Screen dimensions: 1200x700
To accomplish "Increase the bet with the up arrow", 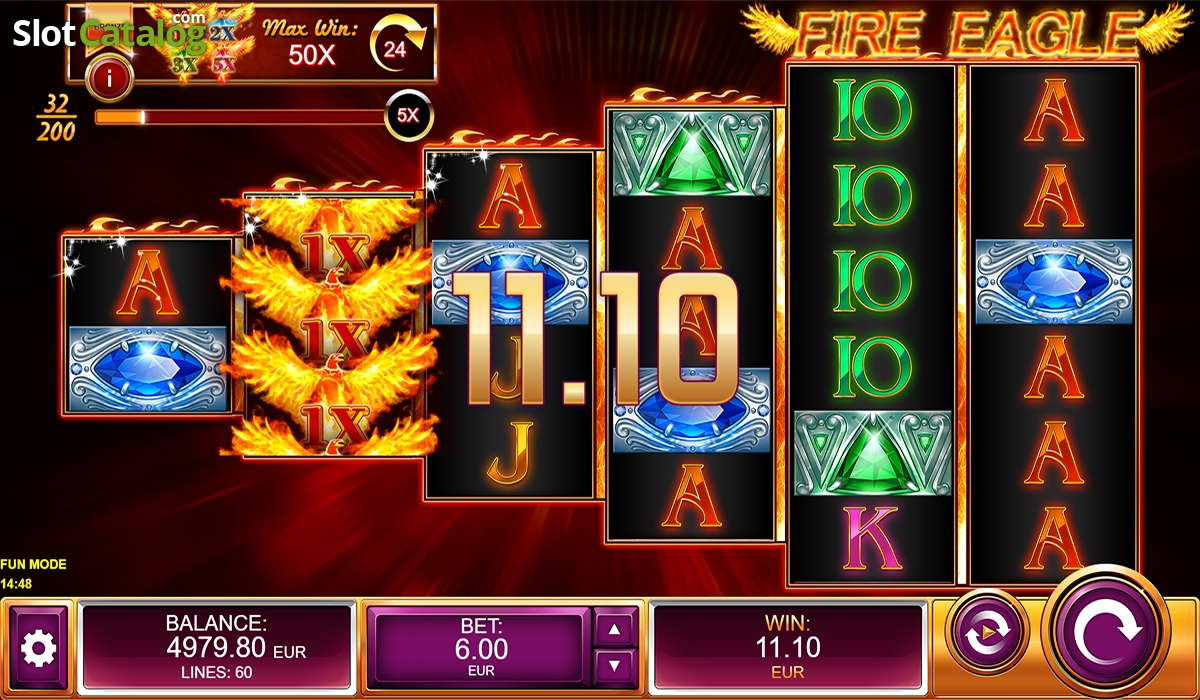I will 615,629.
